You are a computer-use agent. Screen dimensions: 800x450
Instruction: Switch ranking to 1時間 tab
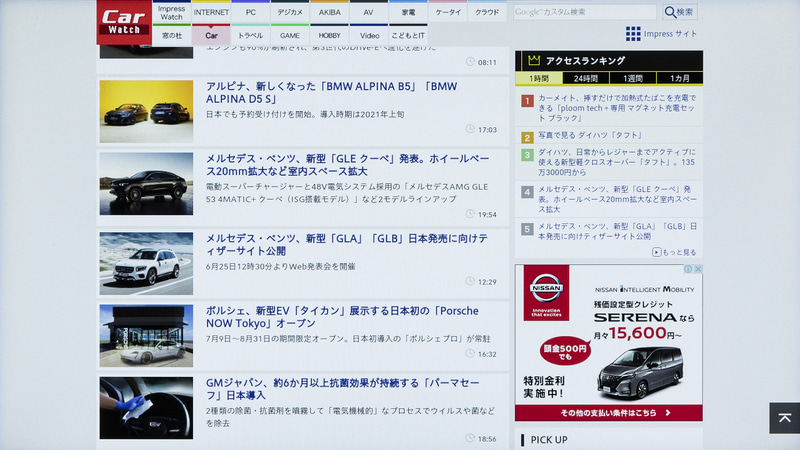[538, 78]
